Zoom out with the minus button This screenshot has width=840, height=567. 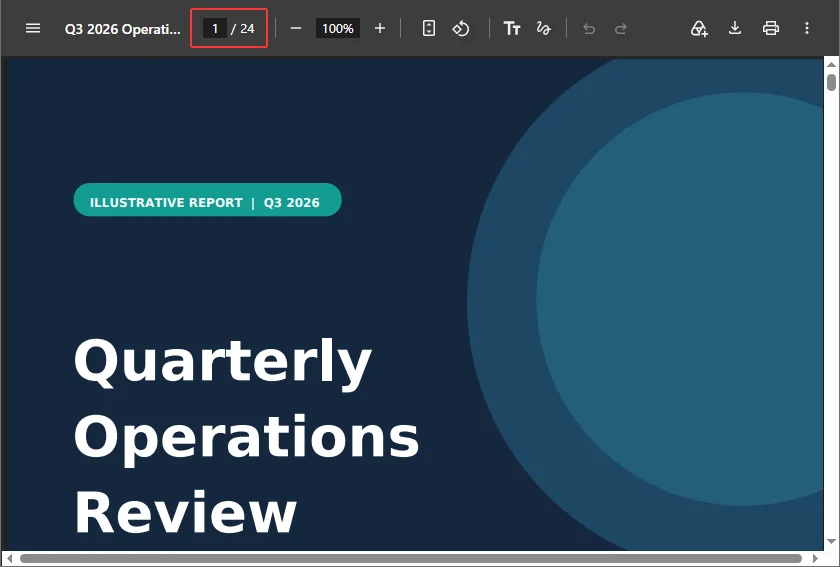[296, 28]
